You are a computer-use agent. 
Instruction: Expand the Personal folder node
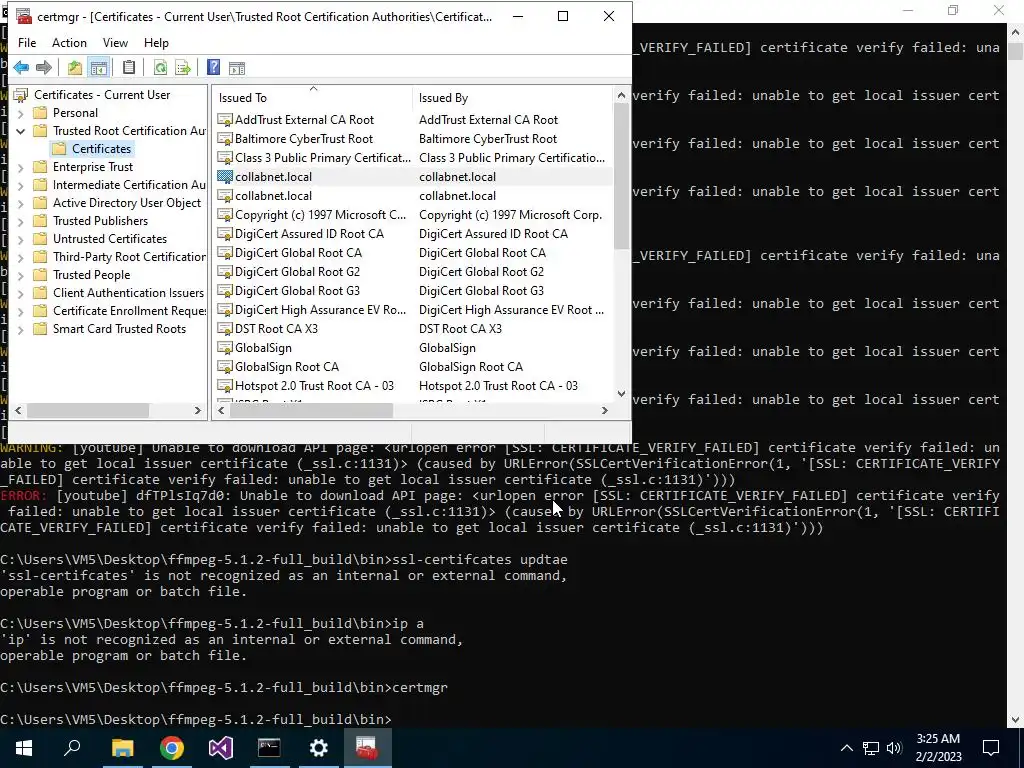[x=20, y=113]
